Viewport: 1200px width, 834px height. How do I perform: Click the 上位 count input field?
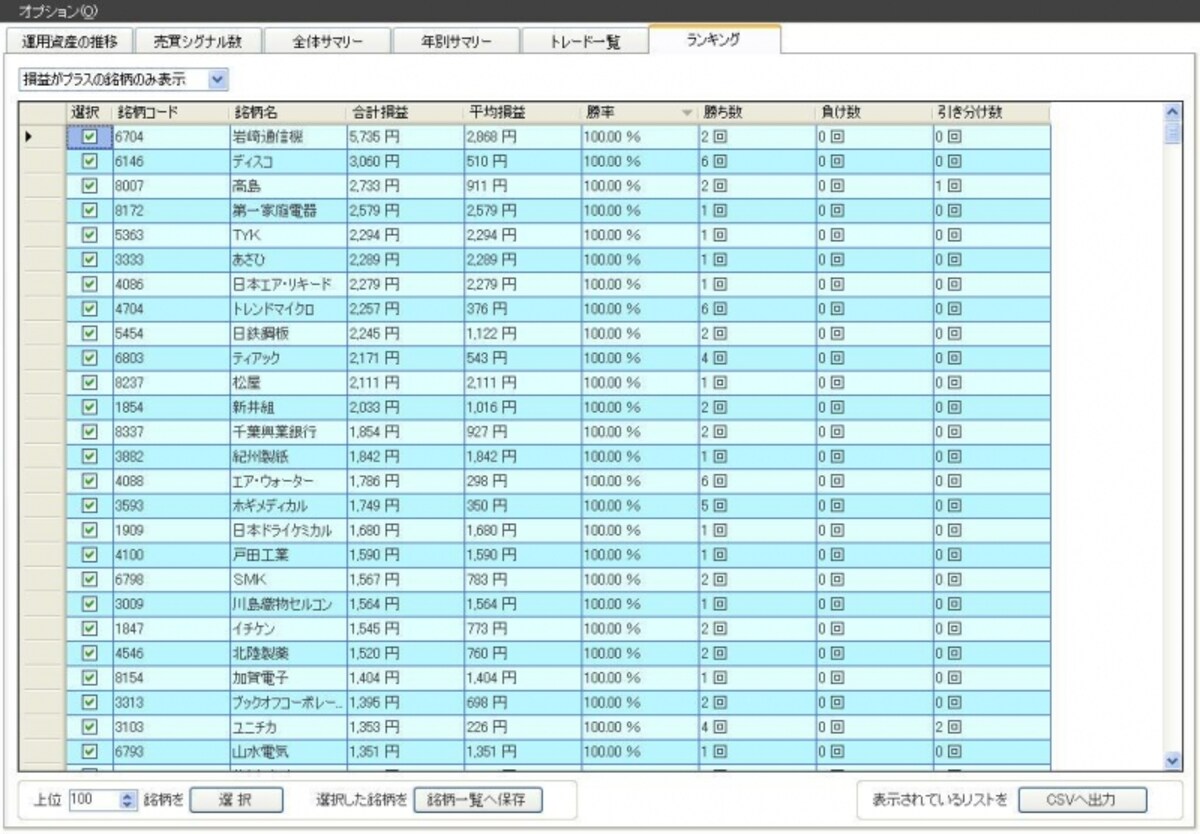(x=93, y=800)
